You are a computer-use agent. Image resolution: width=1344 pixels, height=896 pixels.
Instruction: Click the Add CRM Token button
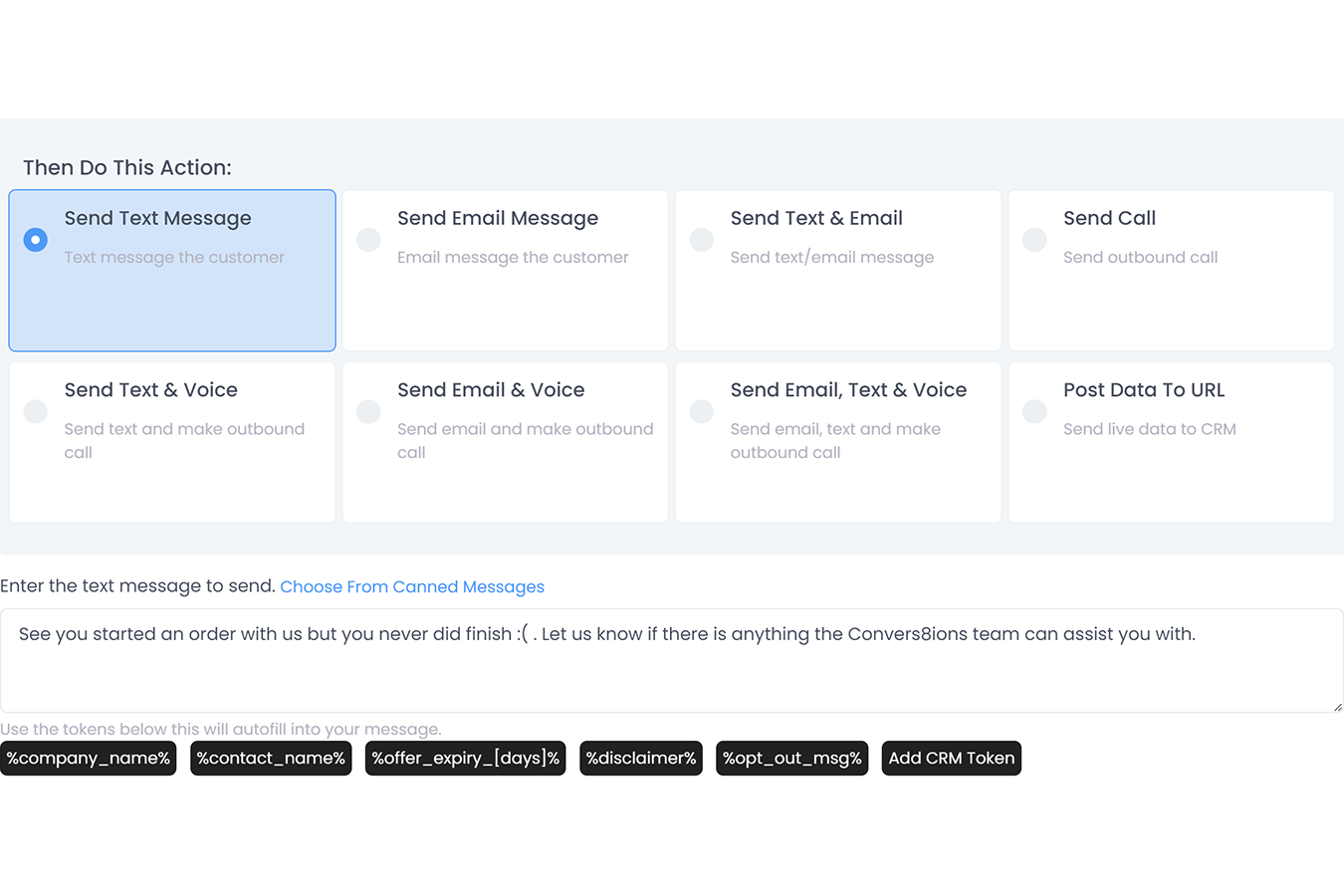click(x=951, y=758)
